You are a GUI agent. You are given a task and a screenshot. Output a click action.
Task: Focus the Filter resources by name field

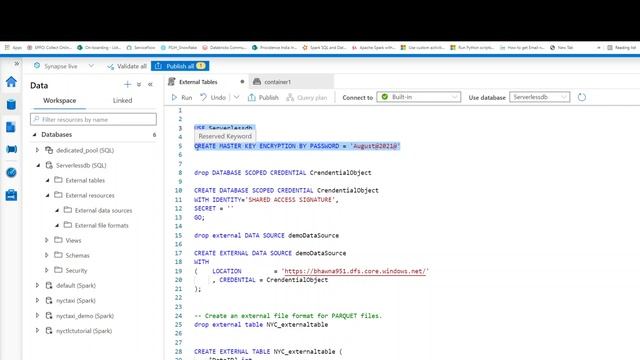pos(93,119)
